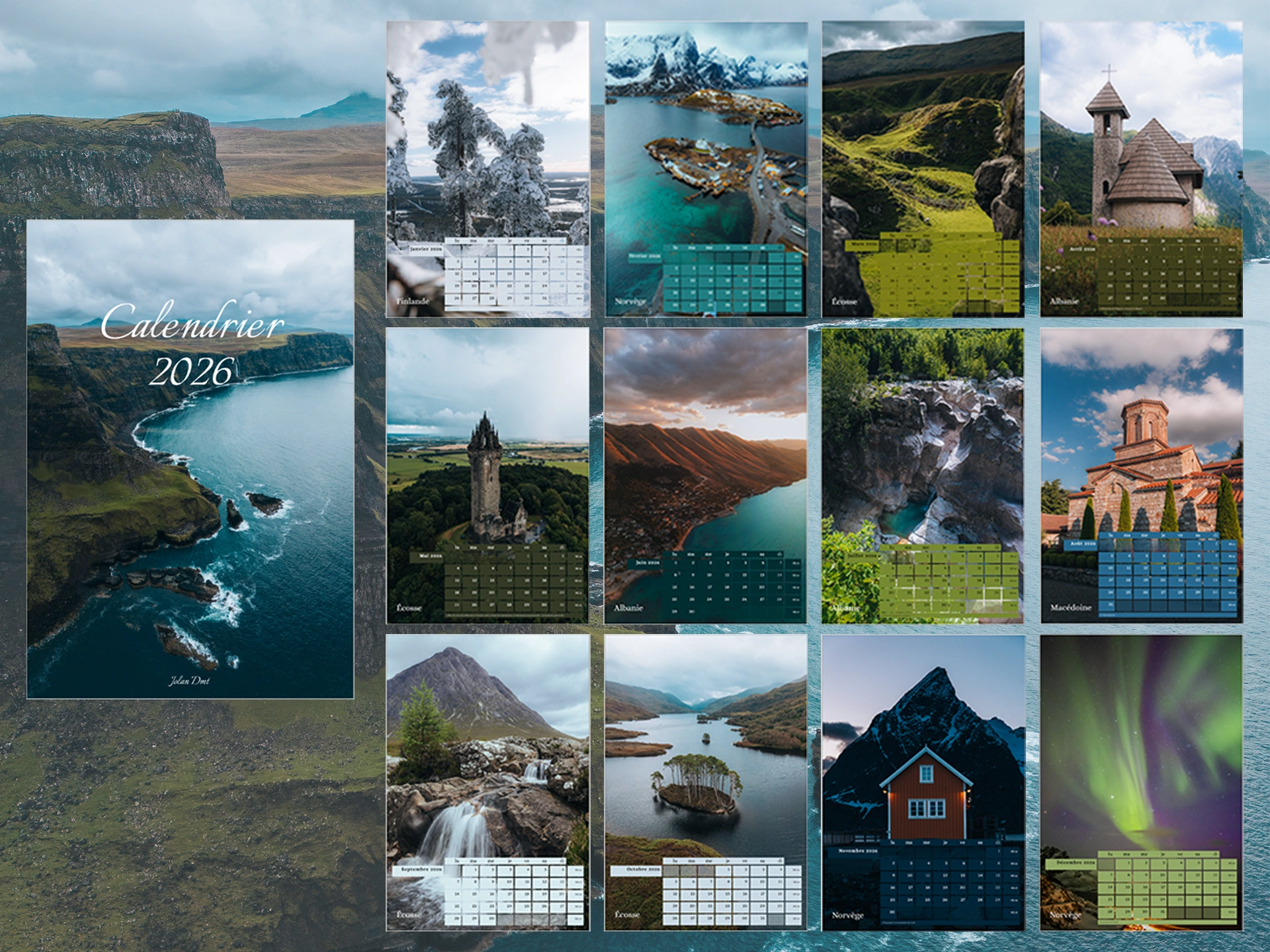Screen dimensions: 1270x952
Task: Click the light green Décembre calendar grid
Action: coord(1167,889)
